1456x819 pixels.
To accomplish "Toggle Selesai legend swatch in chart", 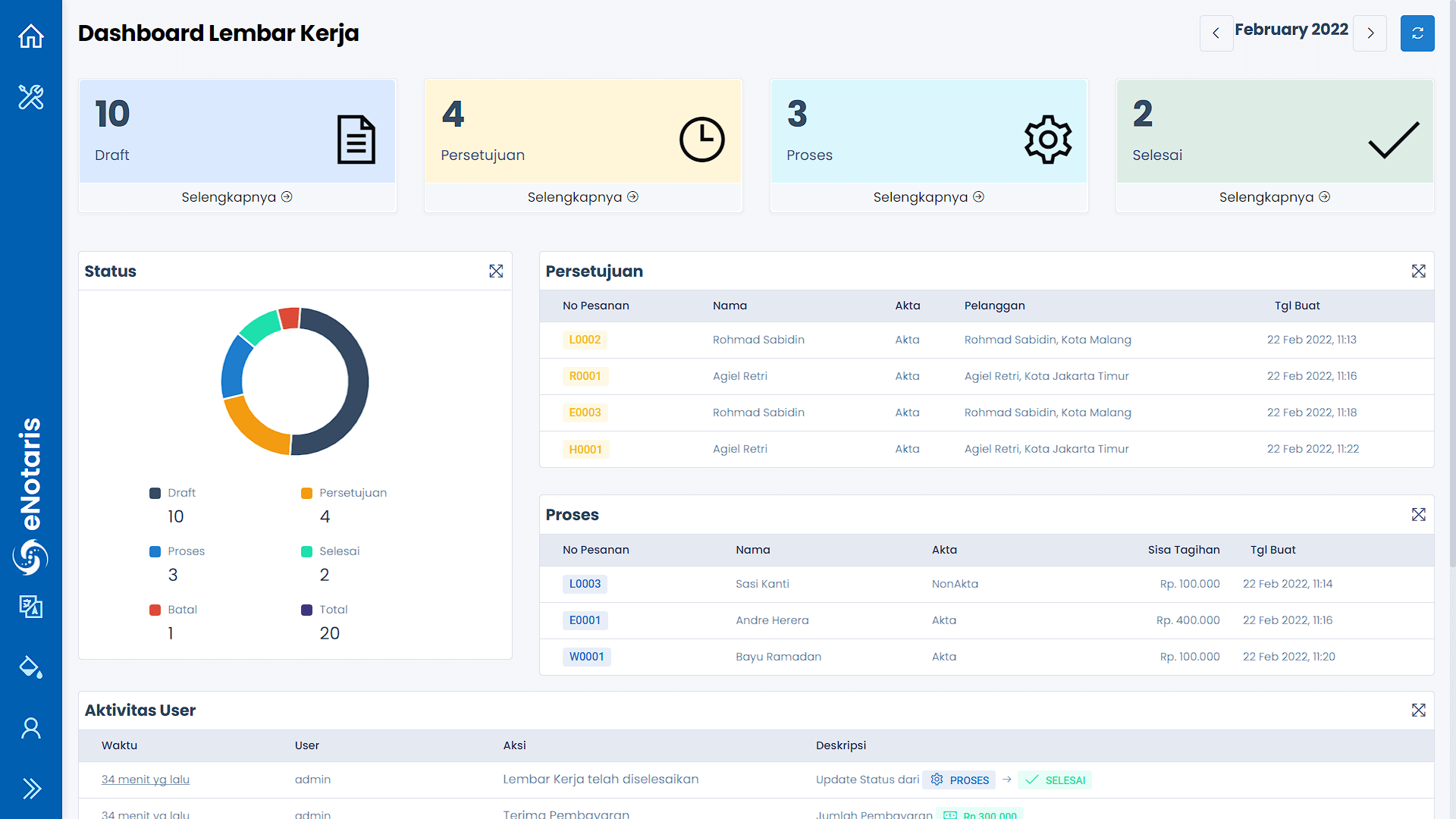I will [307, 551].
